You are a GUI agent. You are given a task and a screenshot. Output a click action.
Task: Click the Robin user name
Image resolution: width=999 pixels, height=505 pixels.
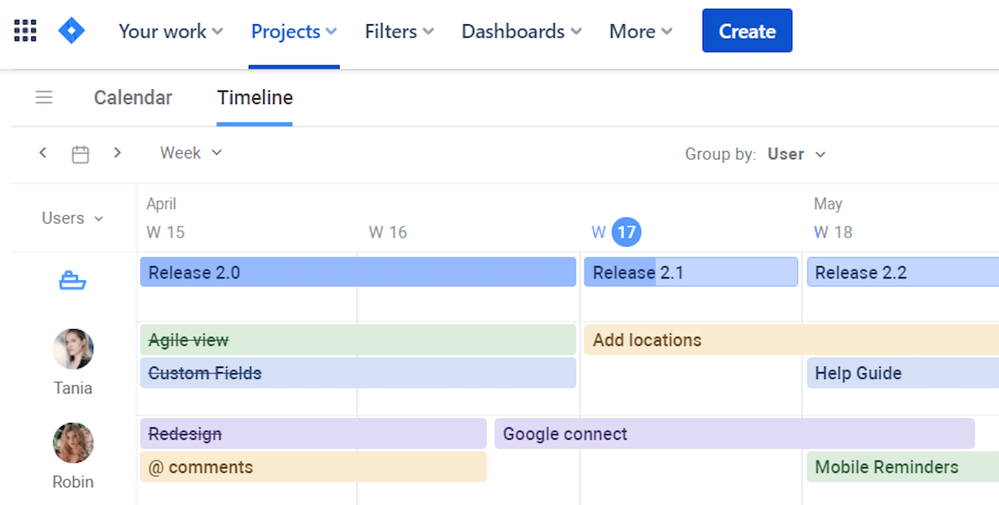coord(73,482)
